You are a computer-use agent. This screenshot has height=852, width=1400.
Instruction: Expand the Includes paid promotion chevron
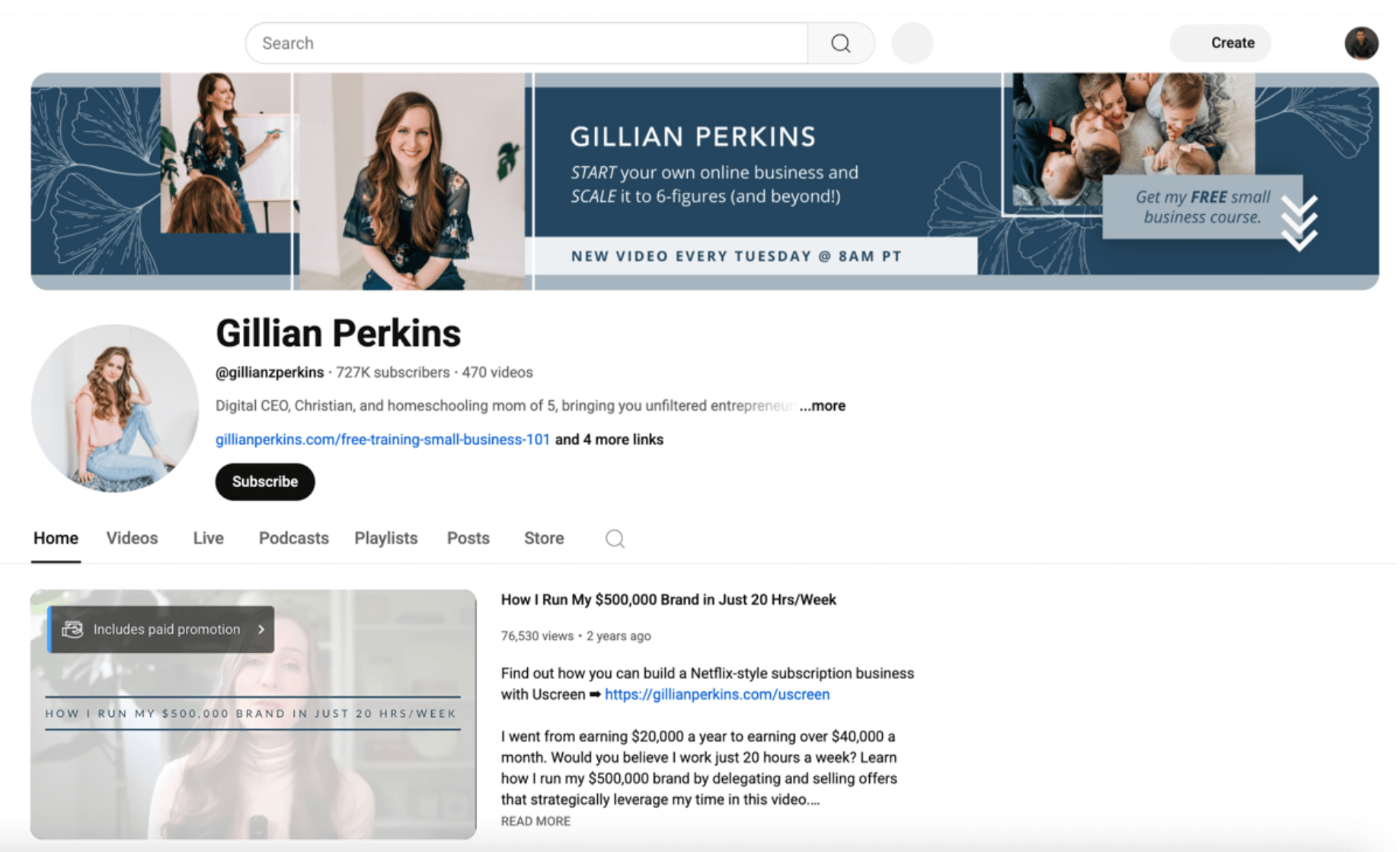(261, 629)
